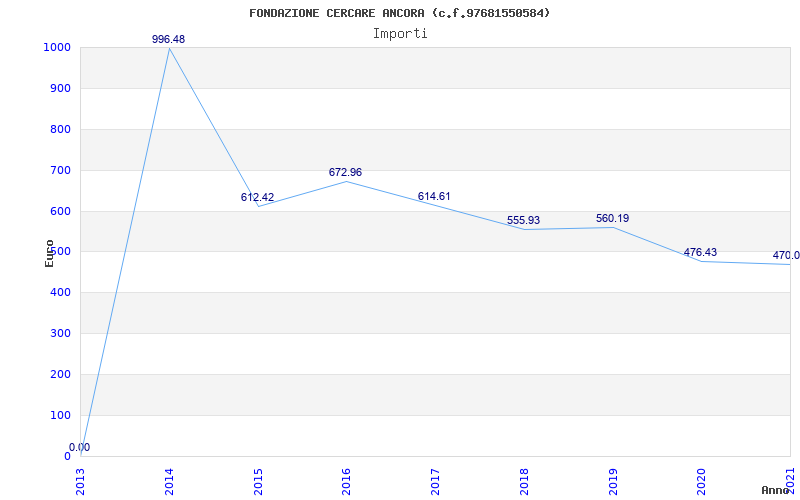Screen dimensions: 800x500
Task: Click the y-axis value 600
Action: tap(60, 211)
